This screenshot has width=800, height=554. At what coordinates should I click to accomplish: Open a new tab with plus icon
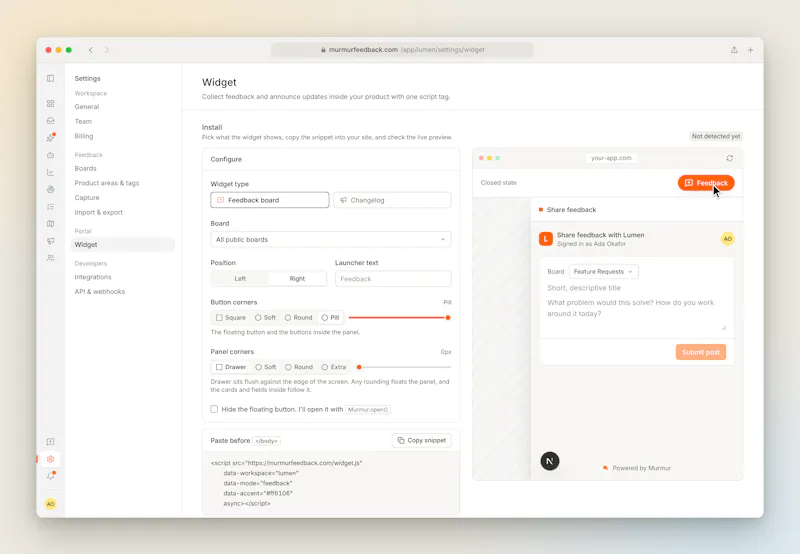[751, 50]
